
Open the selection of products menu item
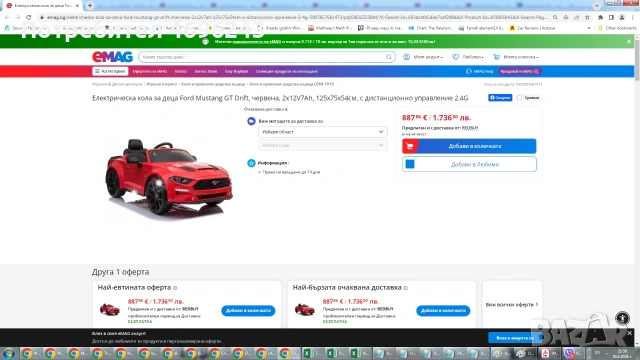tap(287, 71)
